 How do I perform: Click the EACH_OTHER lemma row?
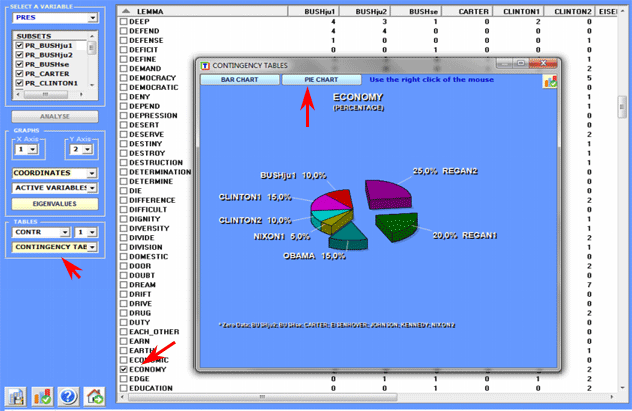(154, 332)
